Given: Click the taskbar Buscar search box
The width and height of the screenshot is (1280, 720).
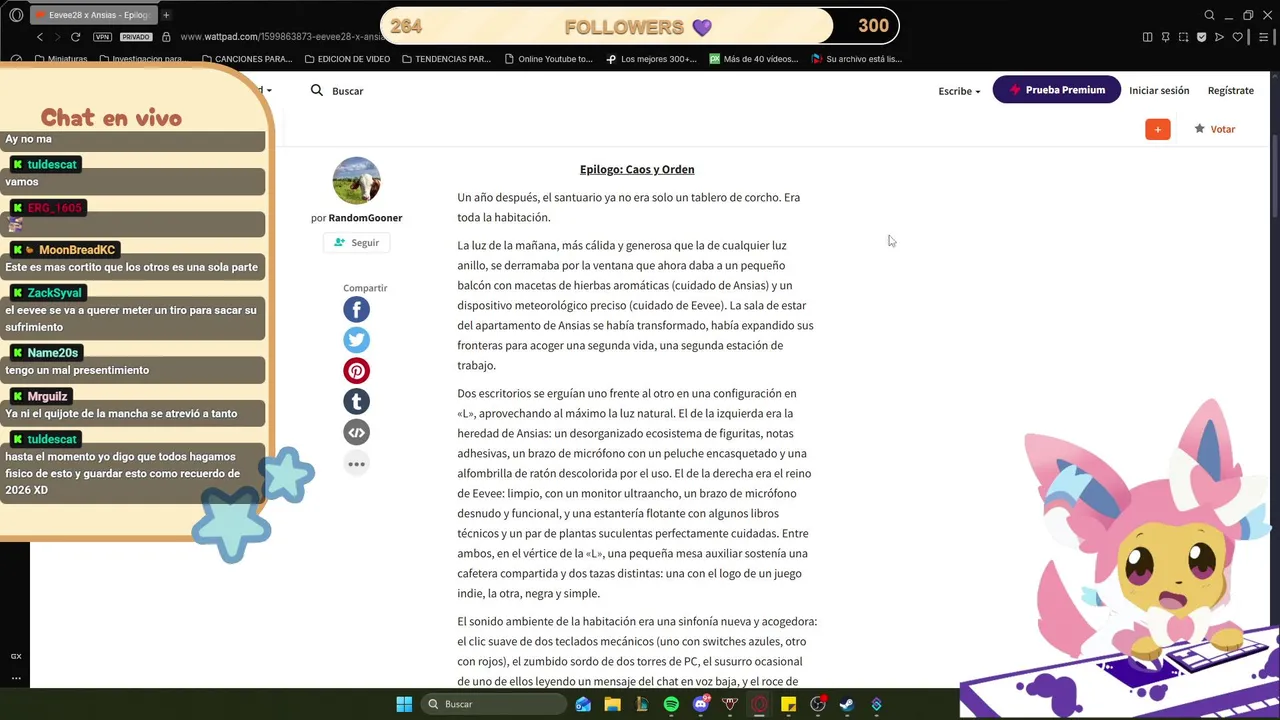Looking at the screenshot, I should point(494,704).
